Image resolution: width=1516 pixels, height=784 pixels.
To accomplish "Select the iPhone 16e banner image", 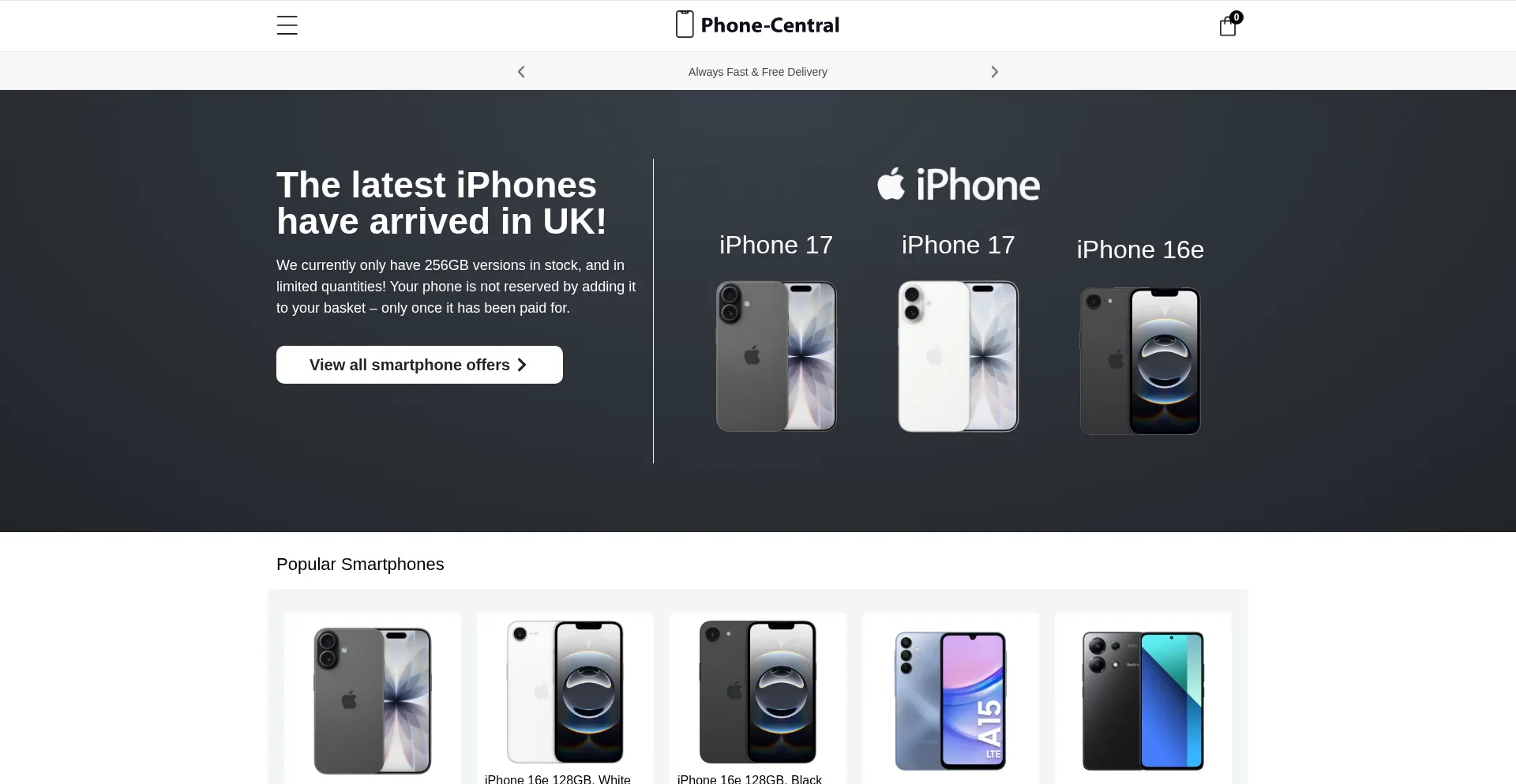I will tap(1140, 361).
